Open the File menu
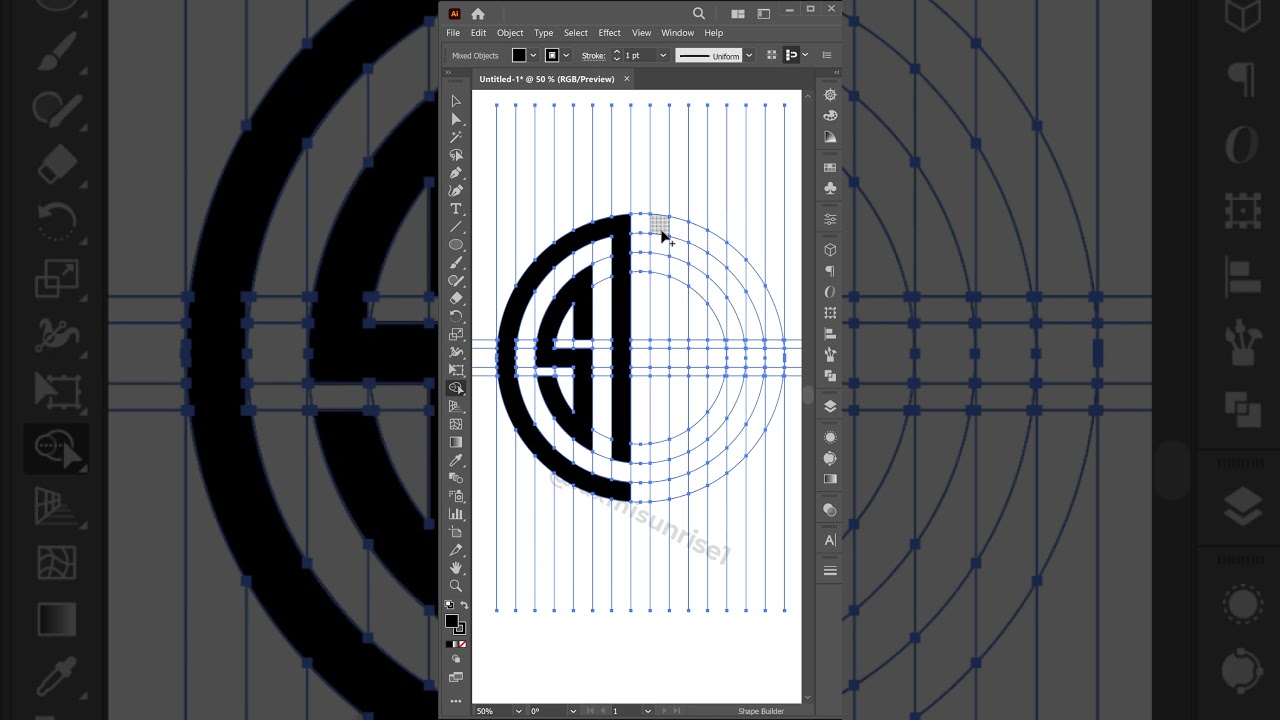Screen dimensions: 1280x720 coord(453,33)
